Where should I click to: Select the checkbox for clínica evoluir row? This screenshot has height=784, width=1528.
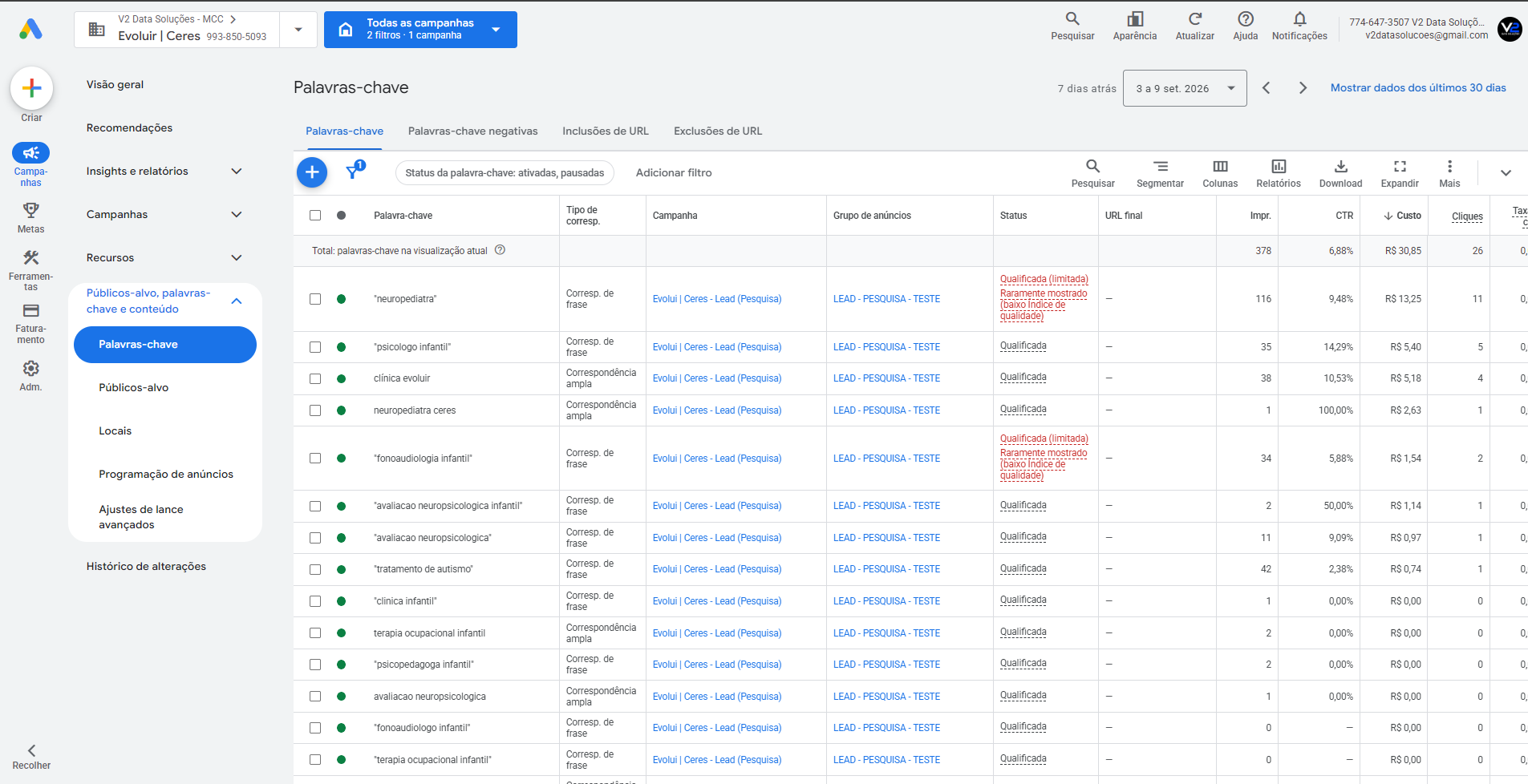315,378
